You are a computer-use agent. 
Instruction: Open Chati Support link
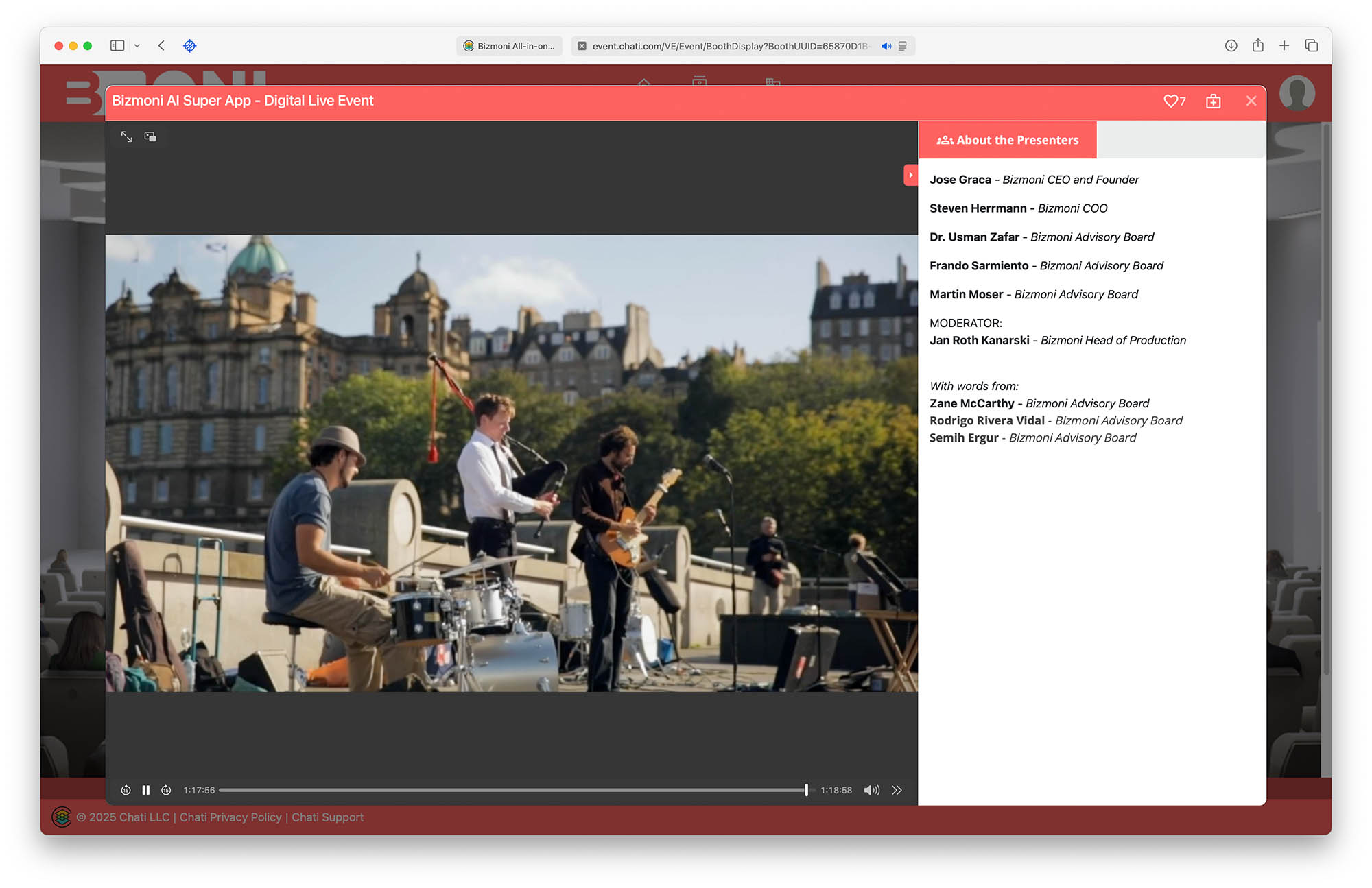pos(327,817)
